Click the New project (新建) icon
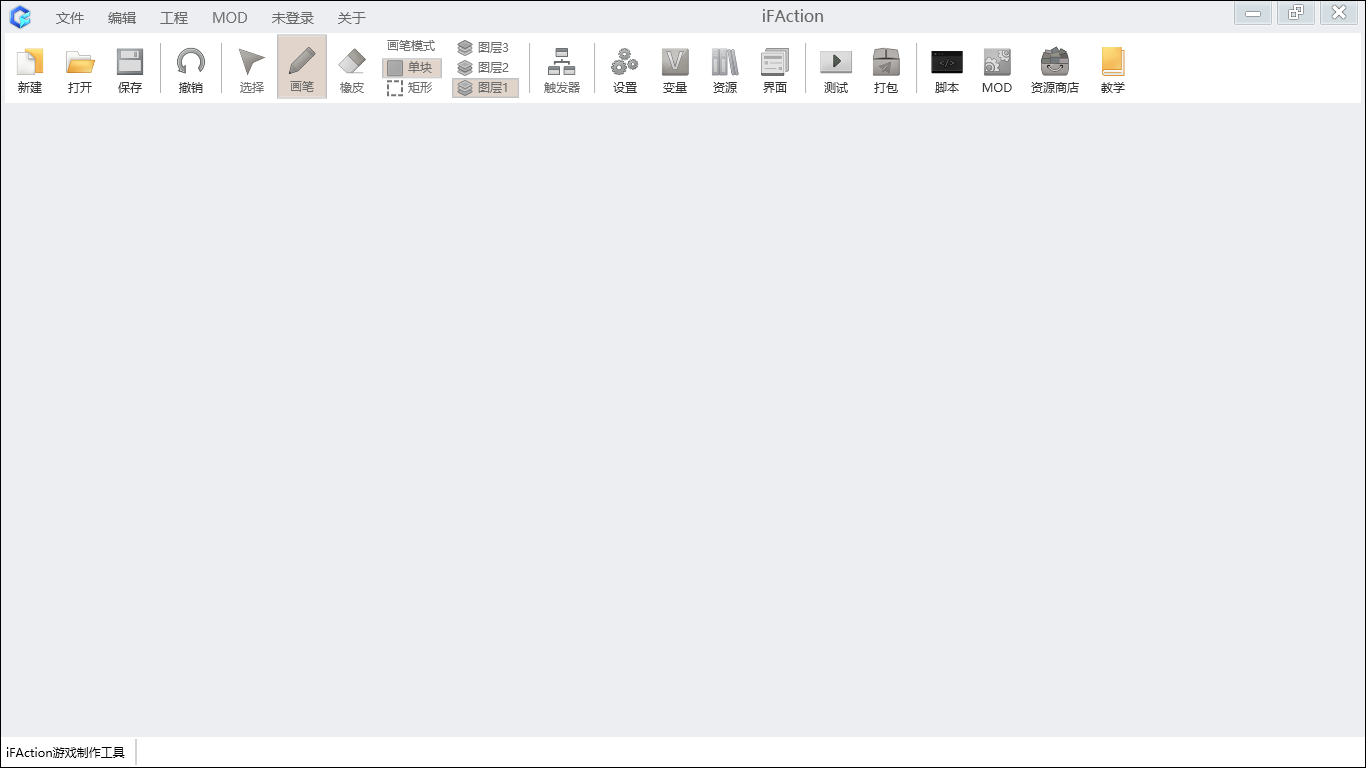This screenshot has height=768, width=1366. [x=30, y=70]
